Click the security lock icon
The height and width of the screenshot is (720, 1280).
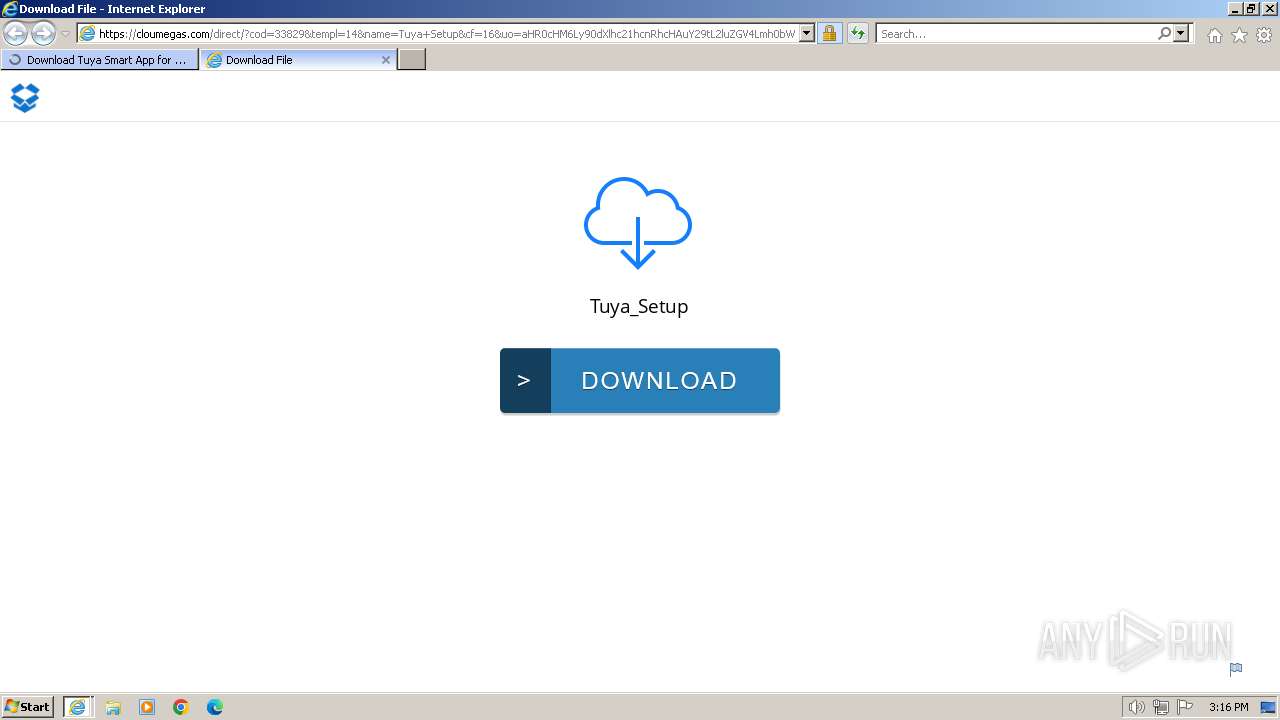(x=829, y=33)
